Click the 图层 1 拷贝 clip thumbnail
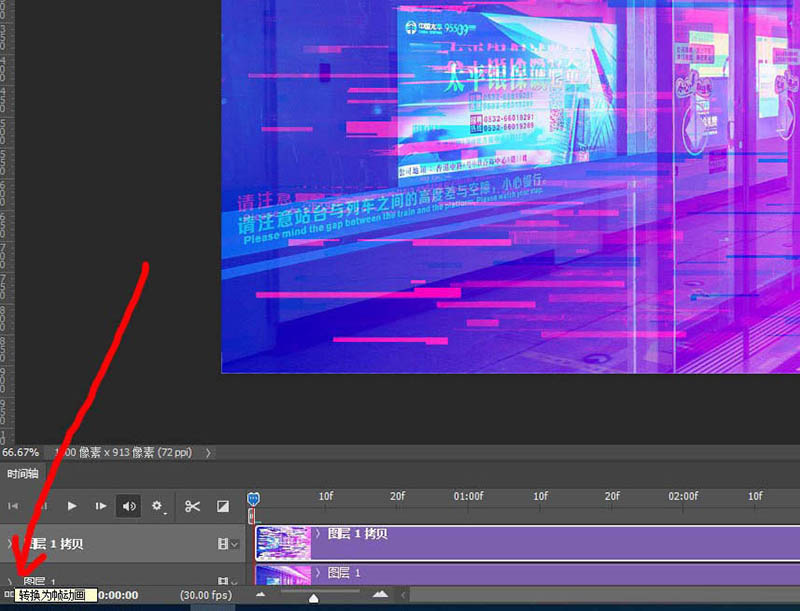Screen dimensions: 800x611 [284, 543]
